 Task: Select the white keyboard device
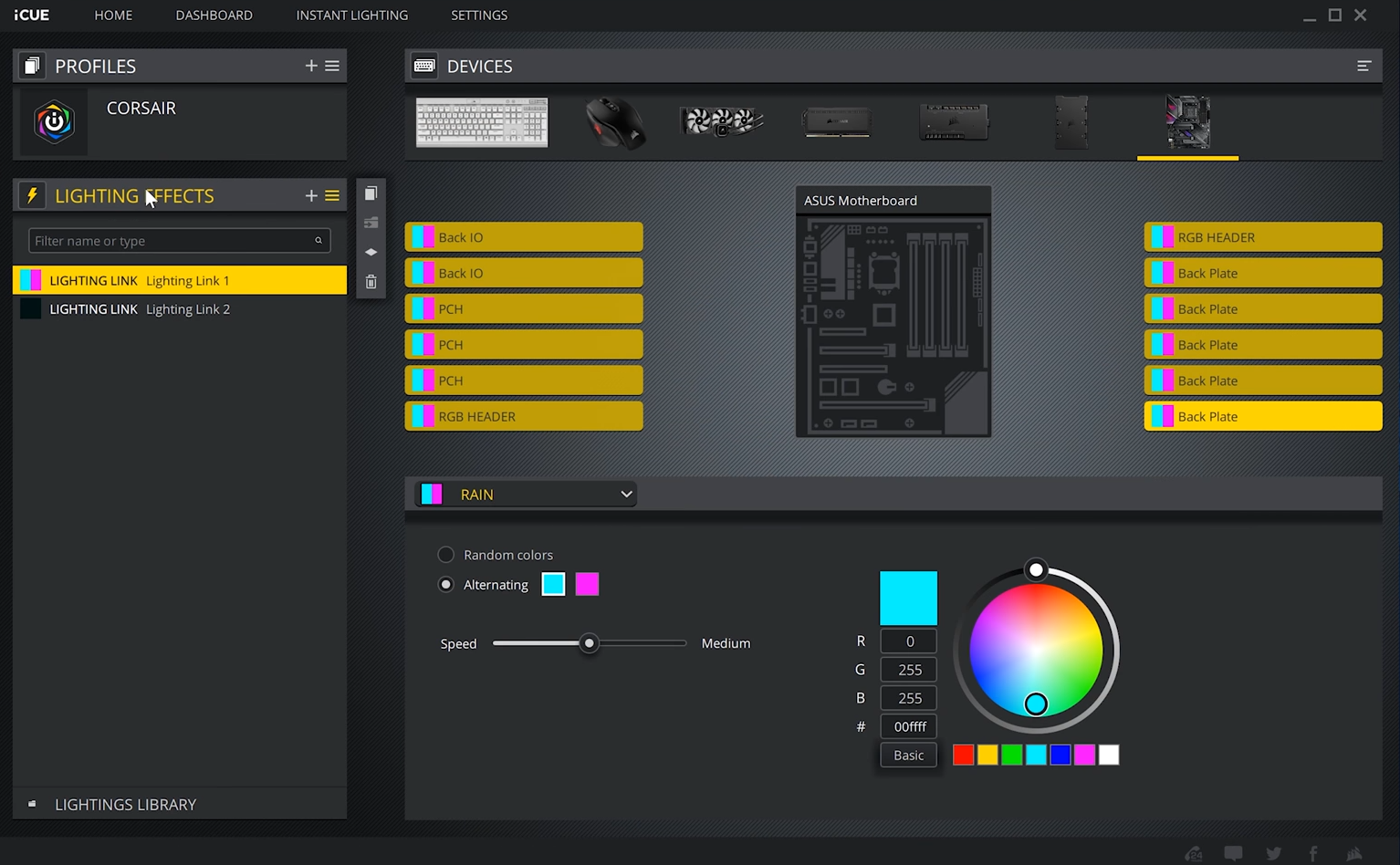pos(482,122)
